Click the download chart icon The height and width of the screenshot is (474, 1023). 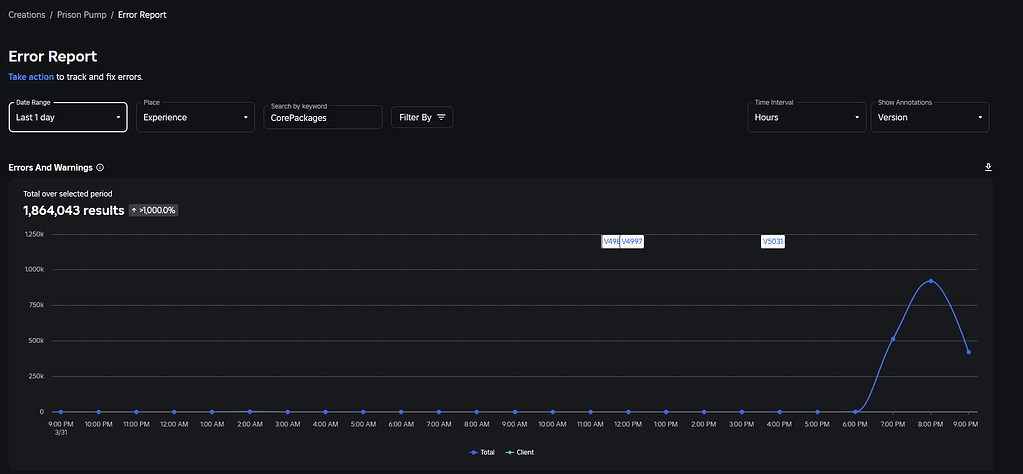pos(988,167)
